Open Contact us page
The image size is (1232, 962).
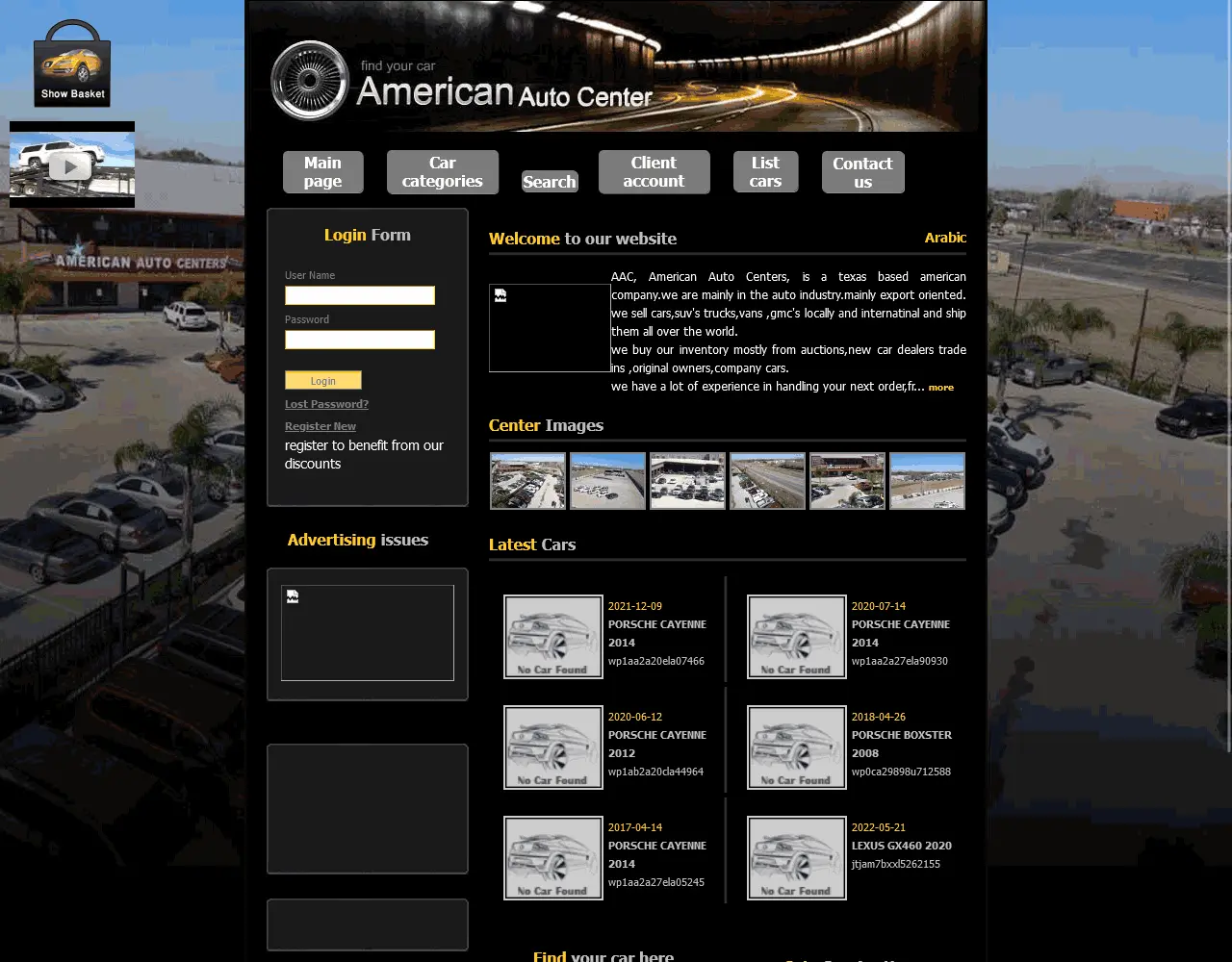862,172
